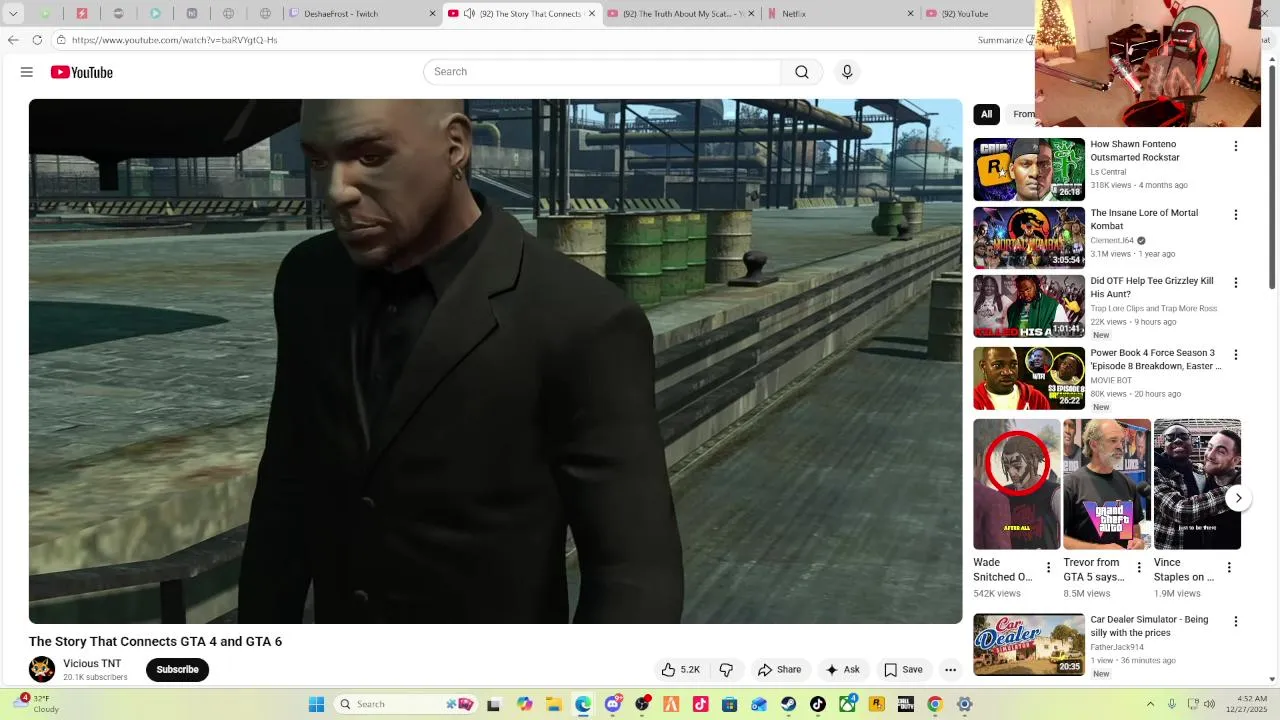Click the Ls Central channel name
The height and width of the screenshot is (720, 1280).
pos(1108,172)
